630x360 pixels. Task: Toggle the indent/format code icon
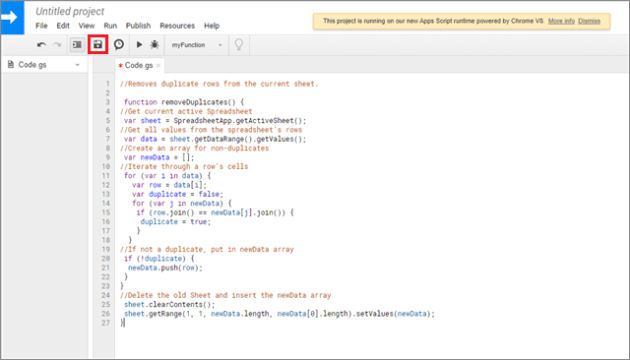[77, 45]
